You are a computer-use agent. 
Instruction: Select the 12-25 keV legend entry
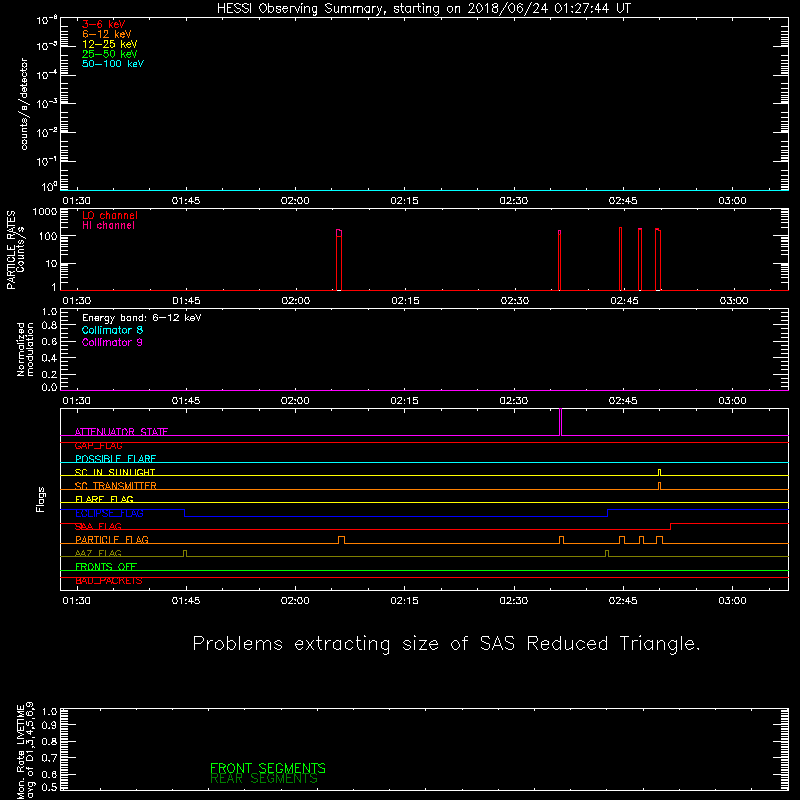click(x=109, y=44)
